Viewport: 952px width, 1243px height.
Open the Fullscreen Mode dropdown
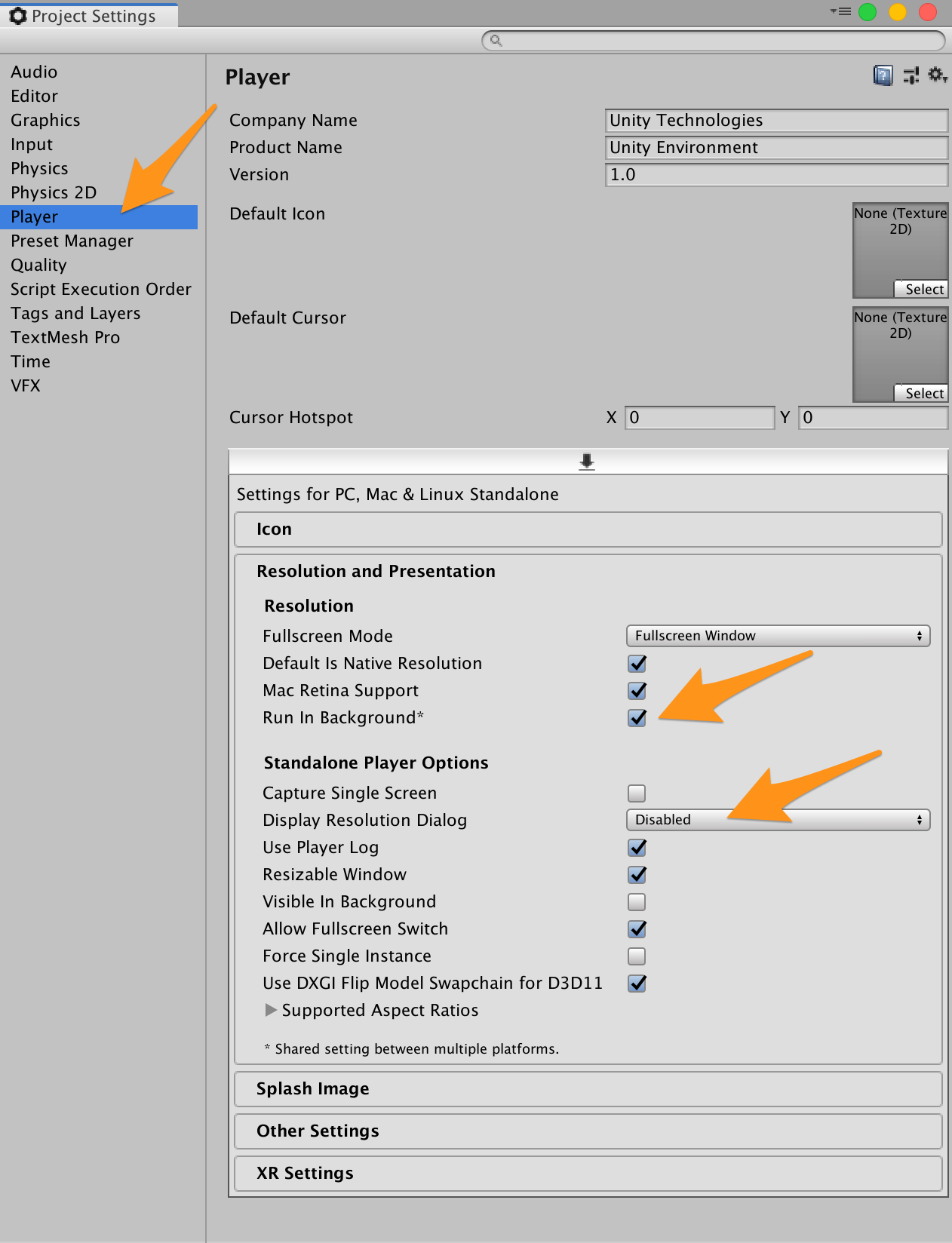(x=778, y=636)
